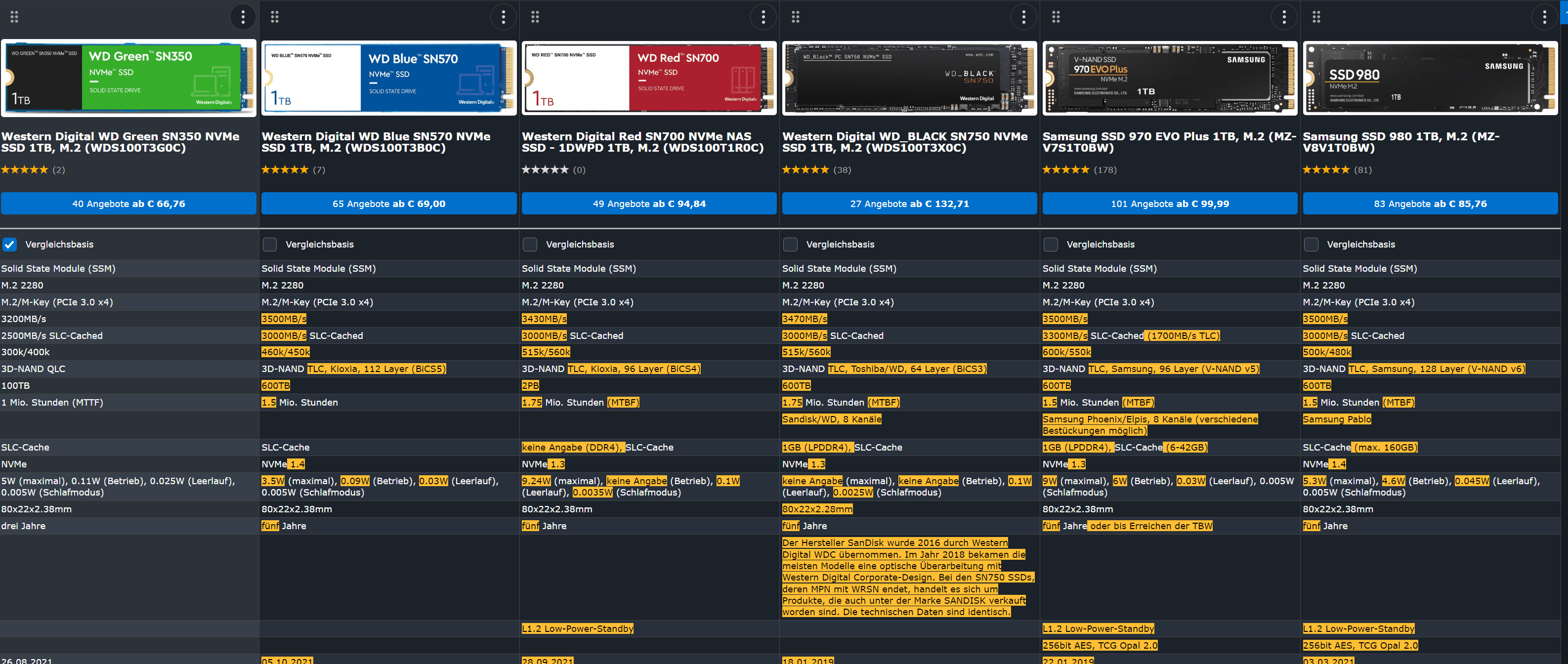The image size is (1568, 664).
Task: Select '3300MB/s' write speed in Samsung 970 column
Action: (1065, 336)
